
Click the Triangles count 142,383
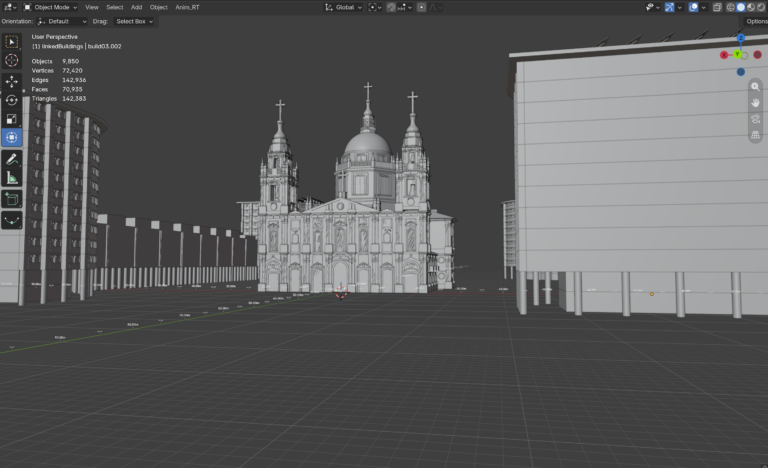pos(74,99)
